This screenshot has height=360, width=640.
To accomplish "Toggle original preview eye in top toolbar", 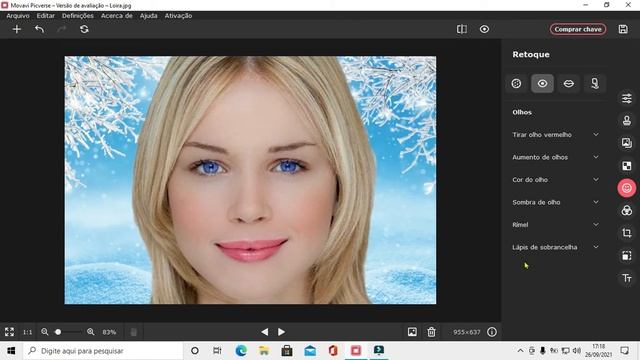I will point(484,29).
